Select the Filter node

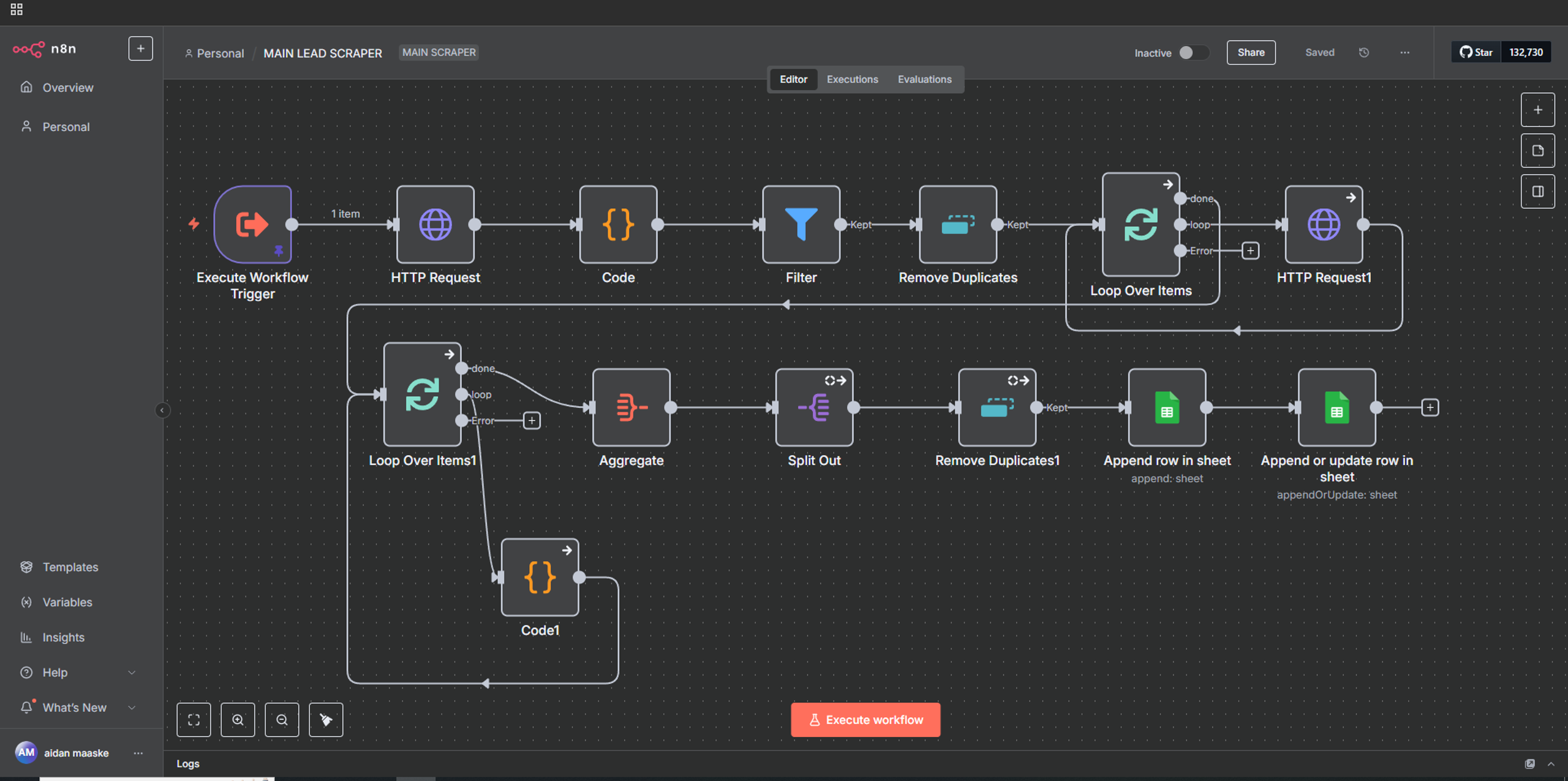tap(801, 224)
